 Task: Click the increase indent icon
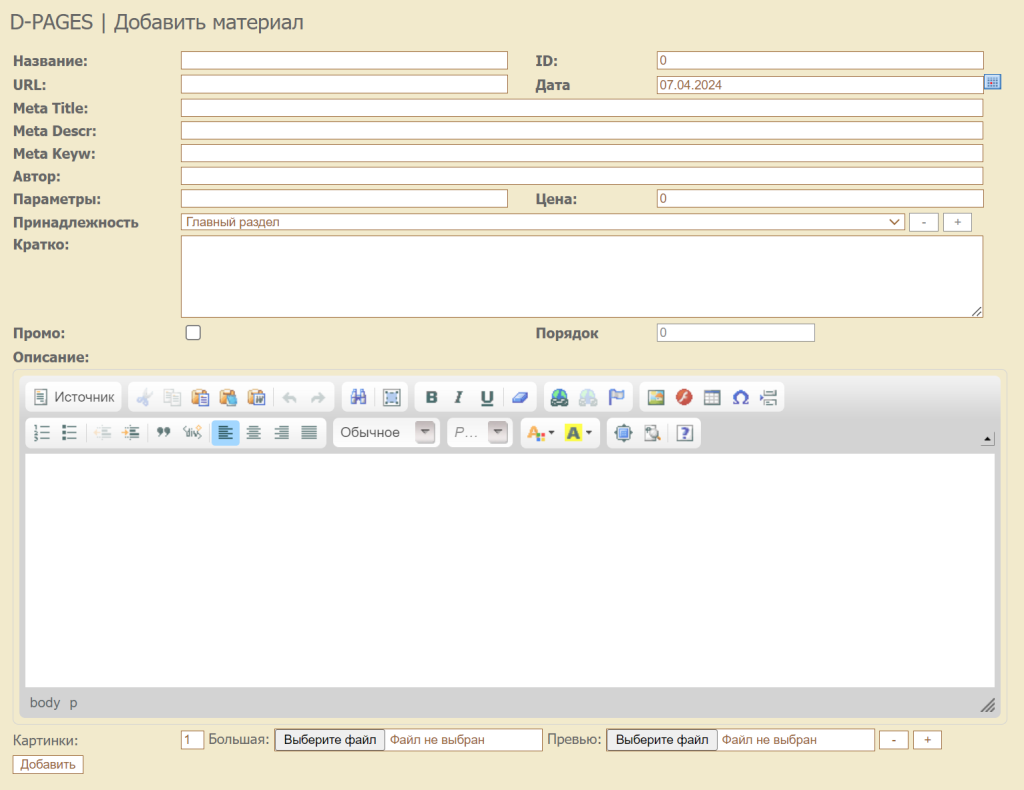pos(131,432)
